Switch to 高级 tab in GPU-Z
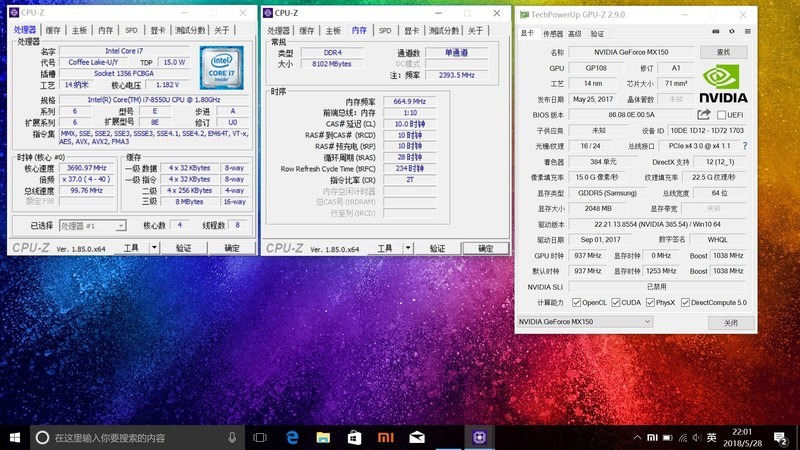The height and width of the screenshot is (450, 800). coord(575,34)
